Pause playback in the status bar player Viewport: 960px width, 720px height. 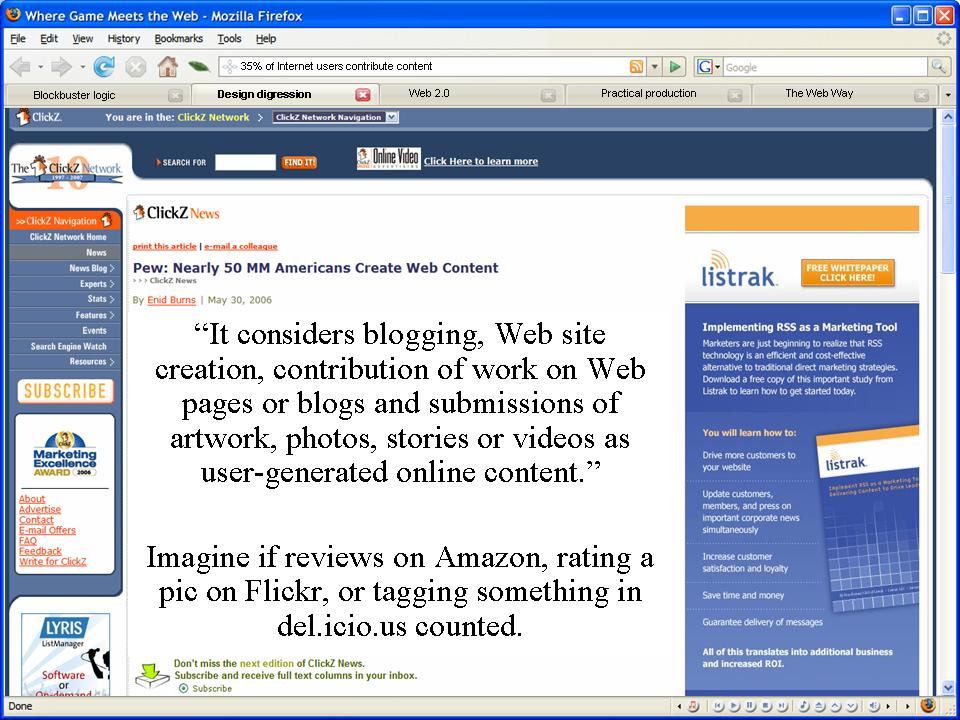click(751, 707)
